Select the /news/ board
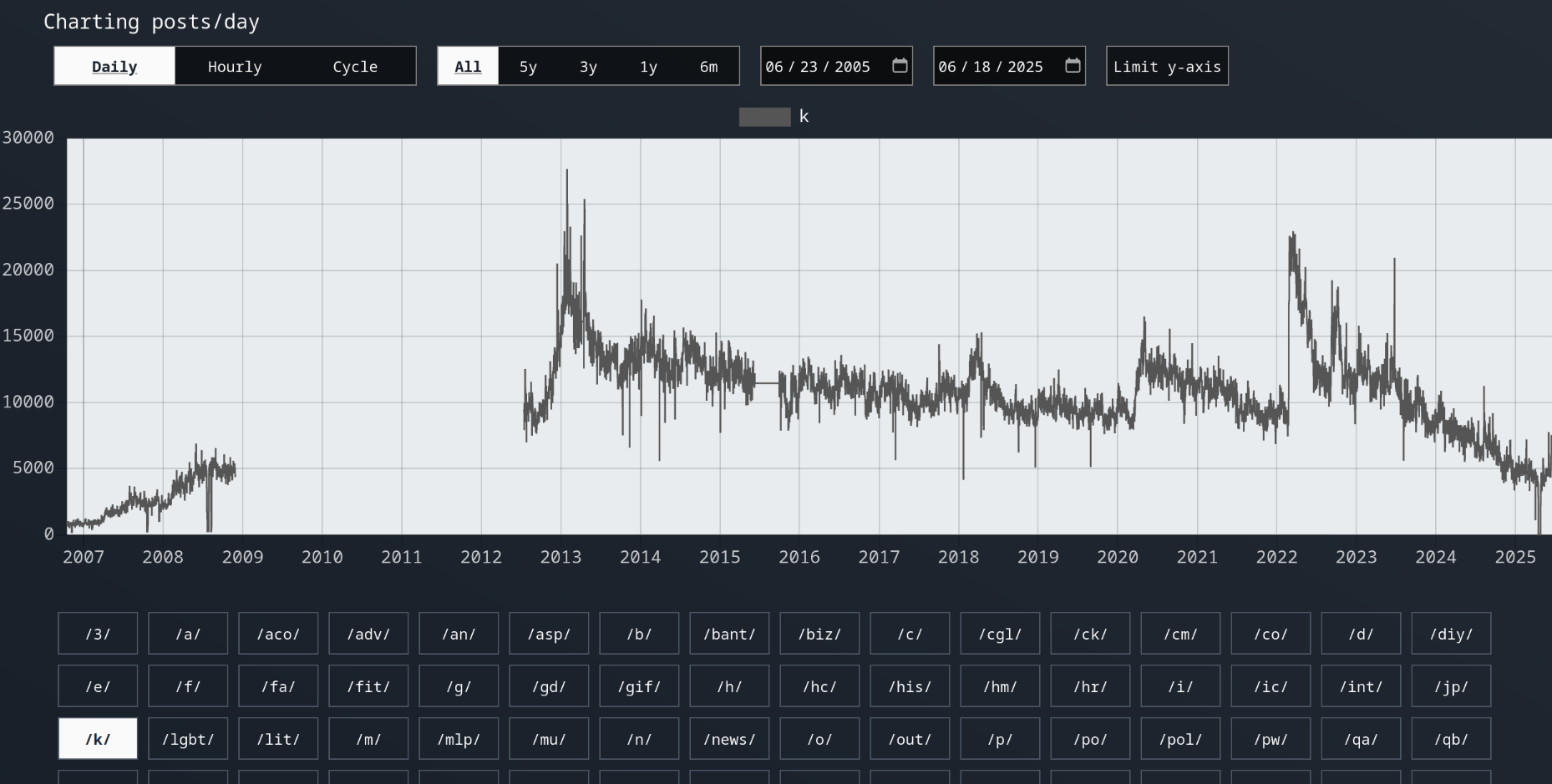This screenshot has height=784, width=1552. [729, 739]
